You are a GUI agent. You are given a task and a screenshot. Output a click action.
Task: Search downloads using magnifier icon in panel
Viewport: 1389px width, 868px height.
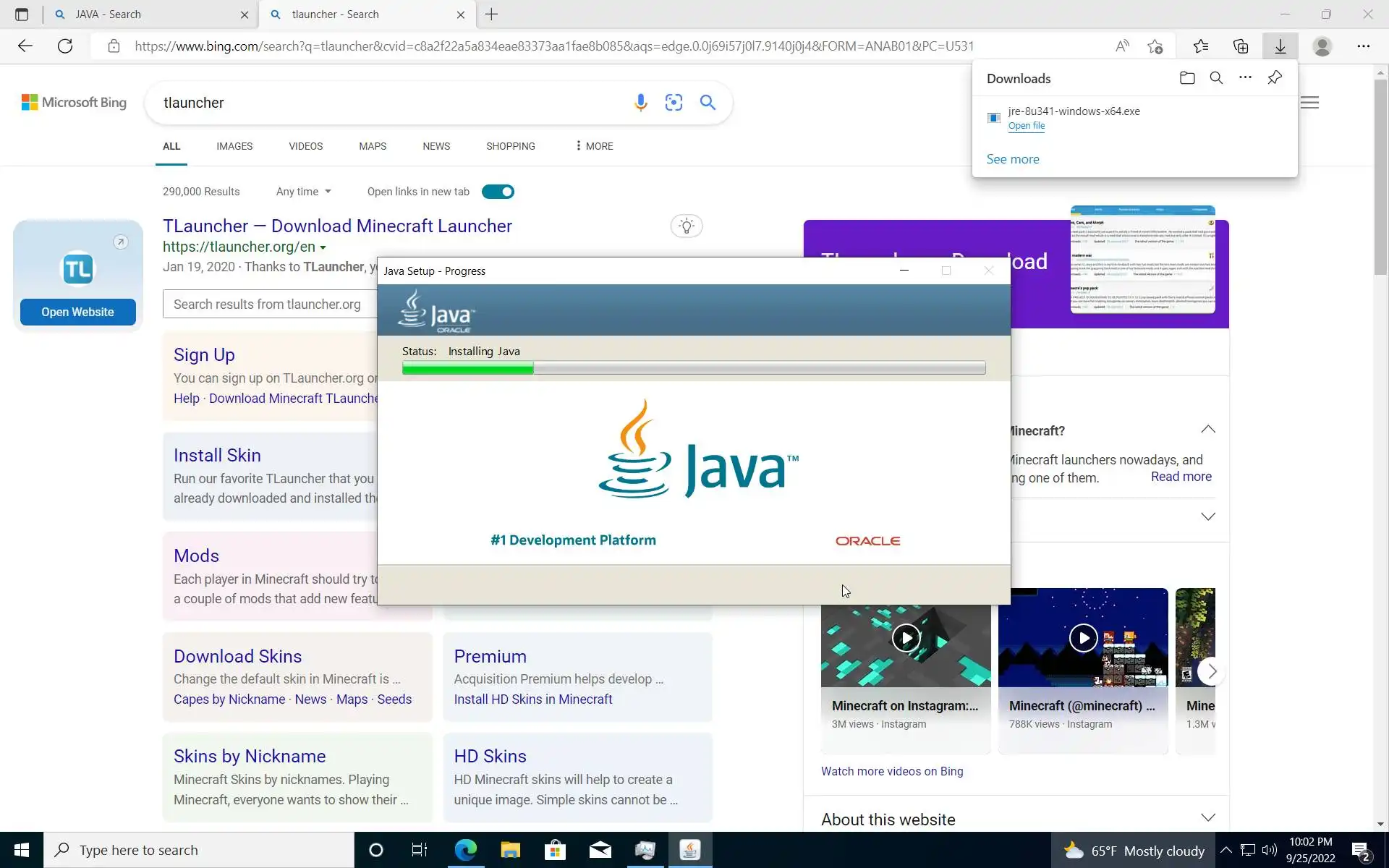point(1216,78)
